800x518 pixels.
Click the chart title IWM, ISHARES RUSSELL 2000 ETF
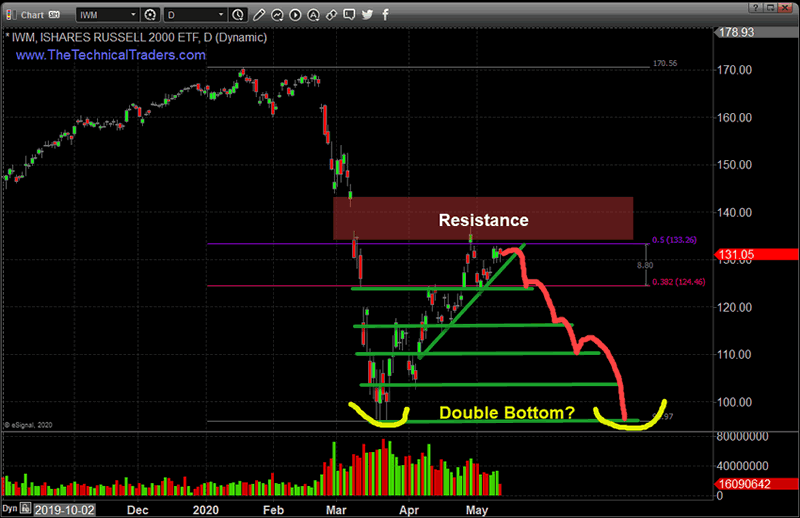[106, 37]
